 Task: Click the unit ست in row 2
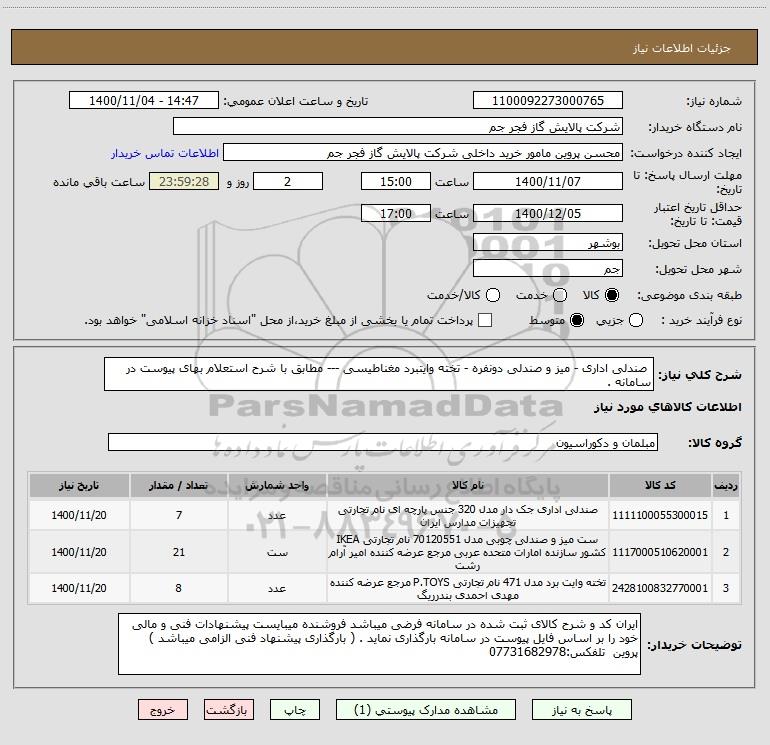coord(277,552)
